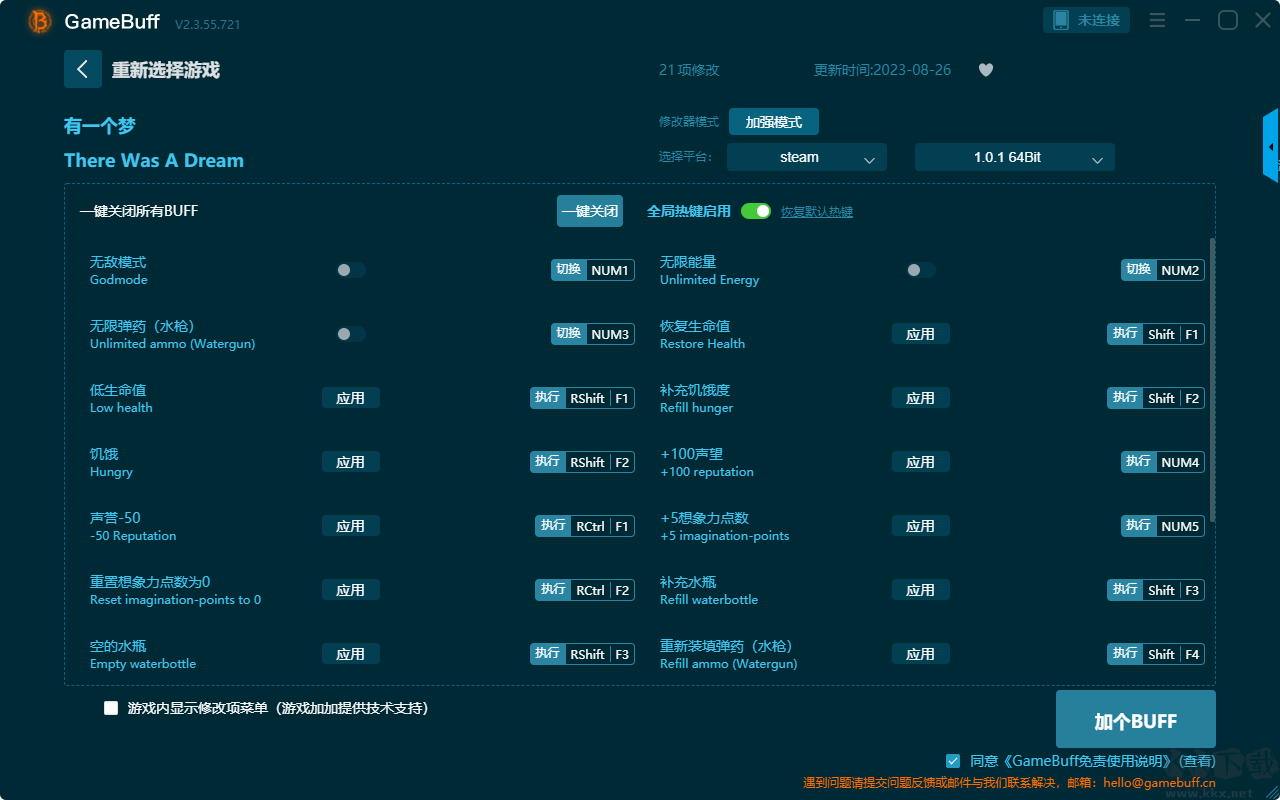
Task: Click the heart favorite icon
Action: point(986,70)
